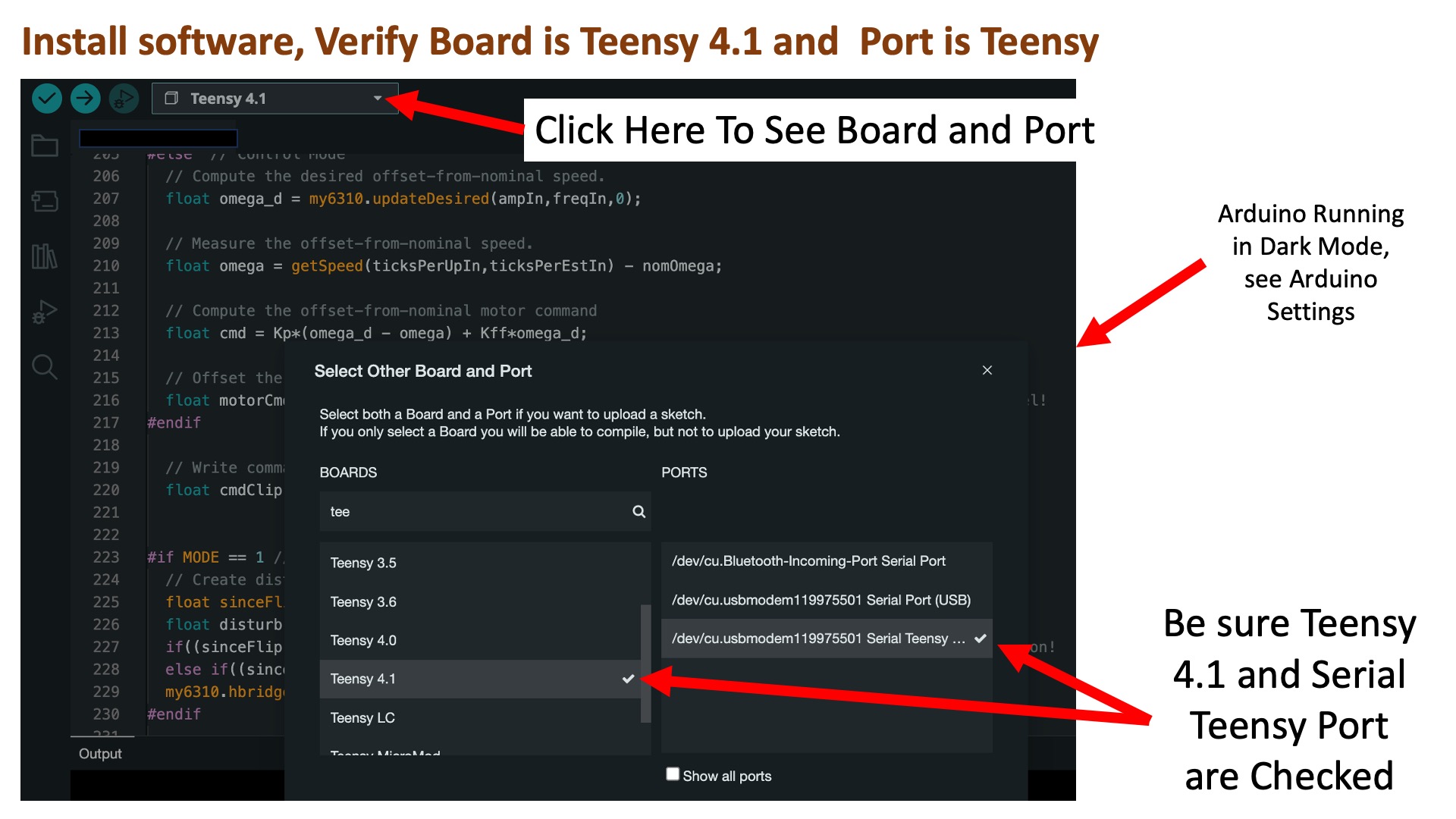
Task: Click the boards list scrollbar
Action: point(646,664)
